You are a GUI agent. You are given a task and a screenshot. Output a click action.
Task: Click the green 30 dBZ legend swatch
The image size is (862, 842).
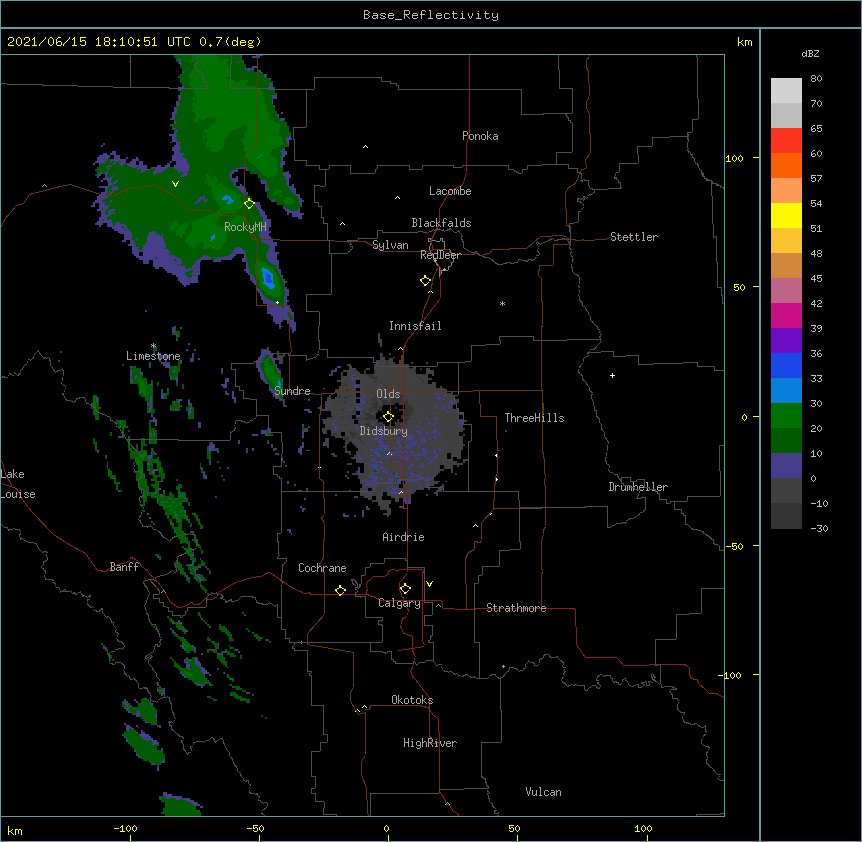(786, 416)
